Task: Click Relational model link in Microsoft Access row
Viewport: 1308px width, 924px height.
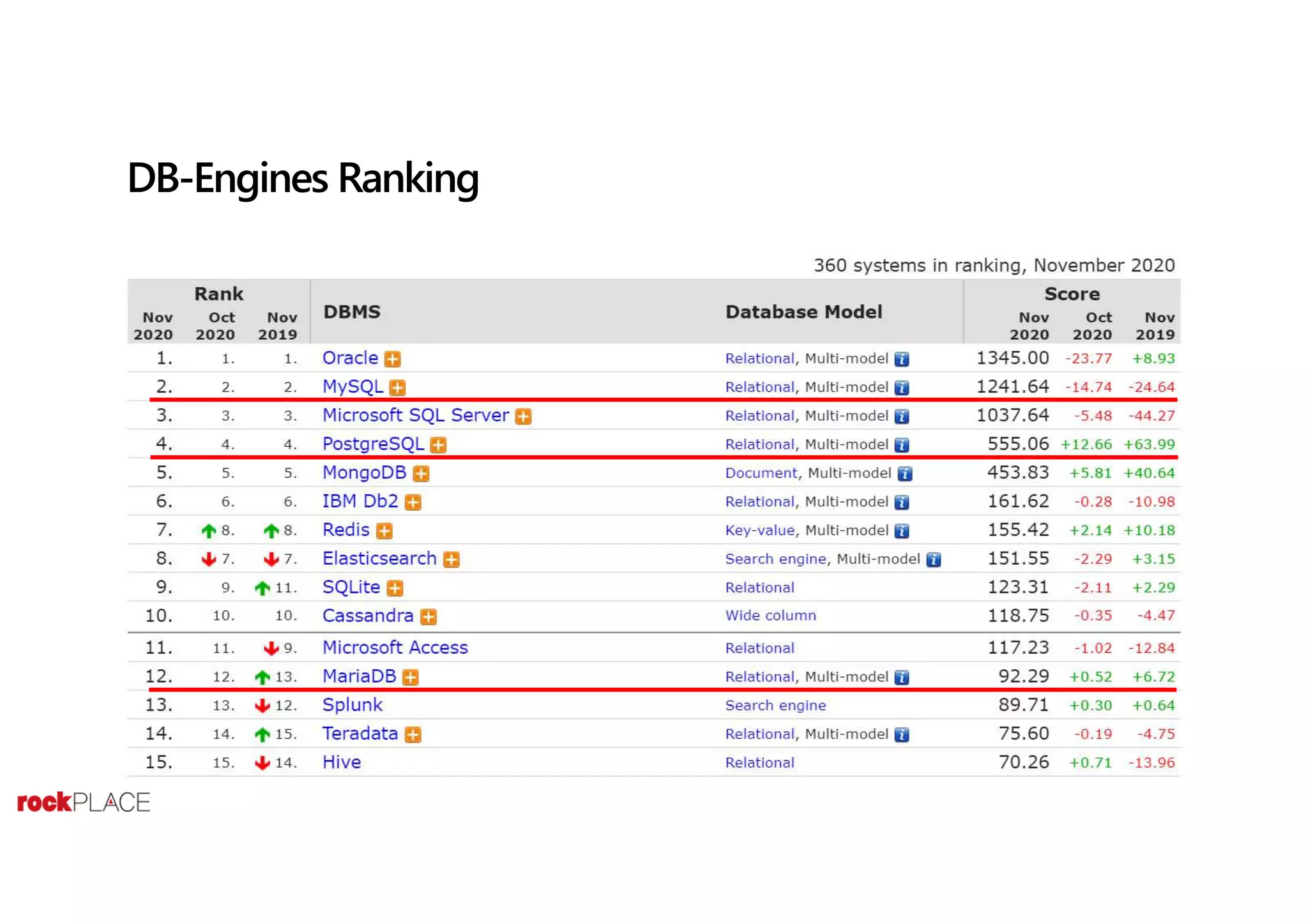Action: click(760, 649)
